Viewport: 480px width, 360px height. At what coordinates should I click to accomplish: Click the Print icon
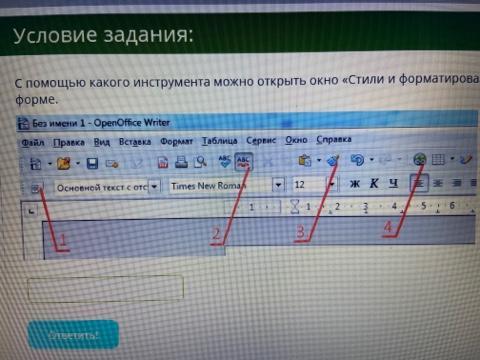[x=181, y=162]
